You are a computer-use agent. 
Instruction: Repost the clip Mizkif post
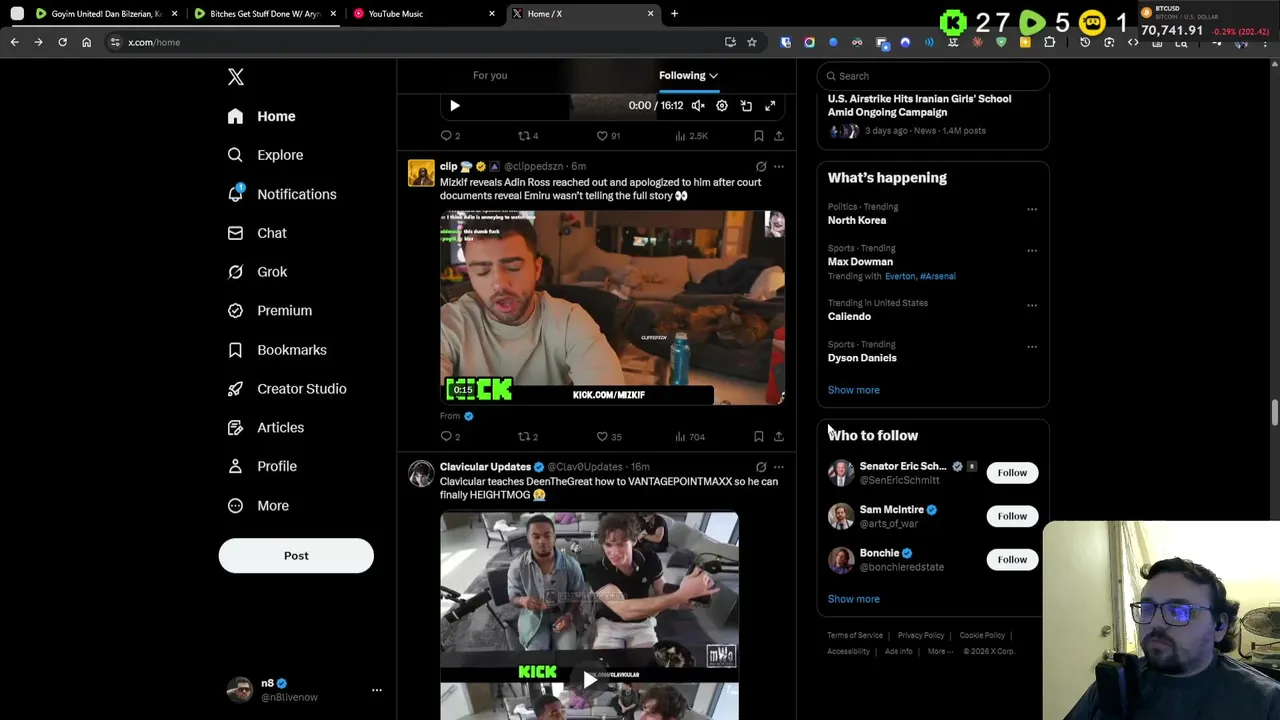click(528, 437)
